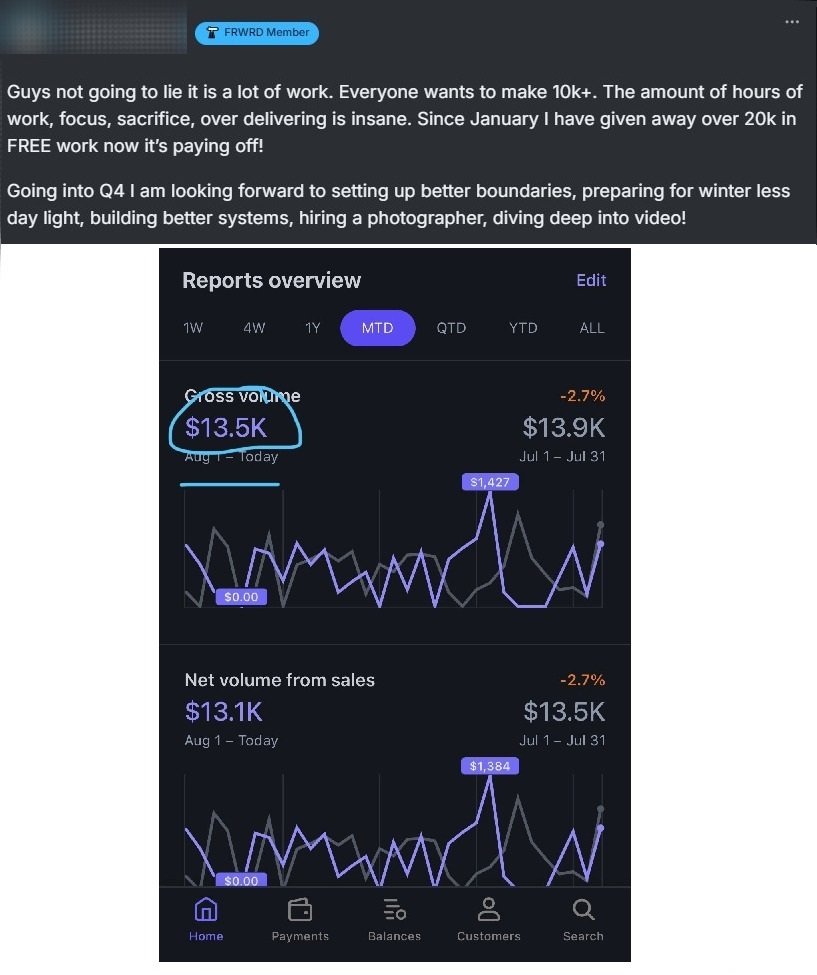Click the $0.00 marker on gross chart
Screen dimensions: 817x975
click(241, 597)
